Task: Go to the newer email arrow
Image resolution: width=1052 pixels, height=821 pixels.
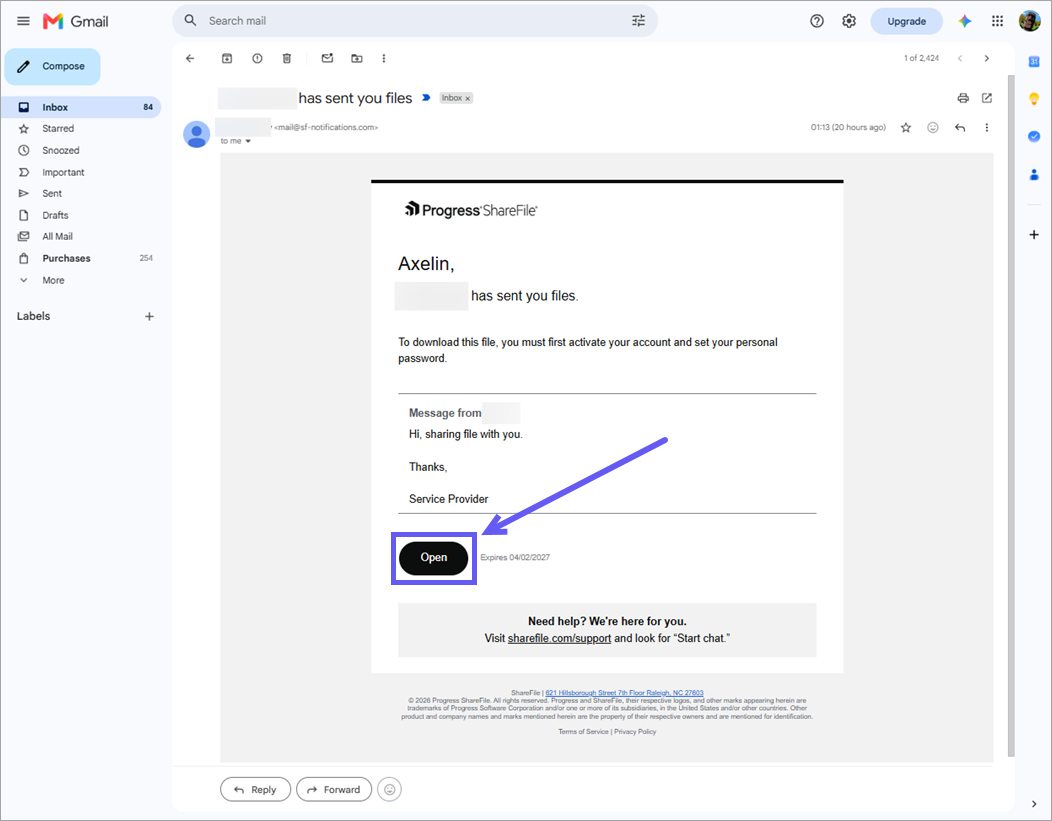Action: point(960,58)
